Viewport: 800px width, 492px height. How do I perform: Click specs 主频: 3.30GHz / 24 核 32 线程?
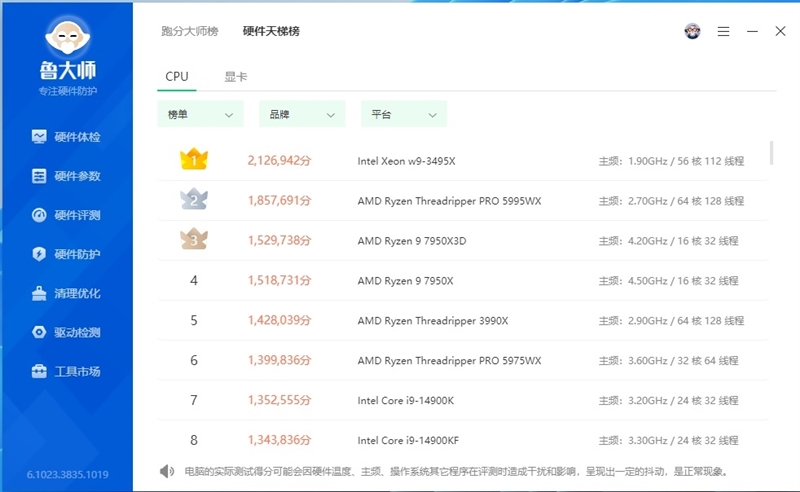[x=668, y=440]
